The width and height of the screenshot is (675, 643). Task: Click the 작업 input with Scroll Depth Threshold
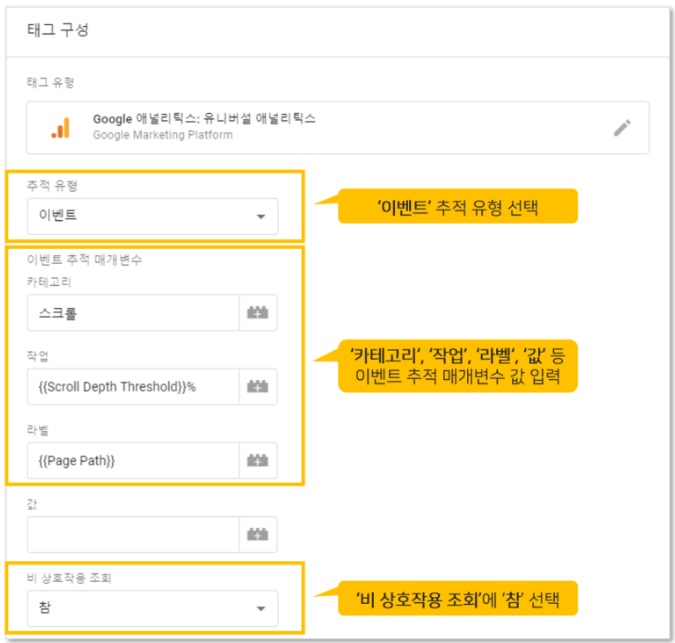133,386
